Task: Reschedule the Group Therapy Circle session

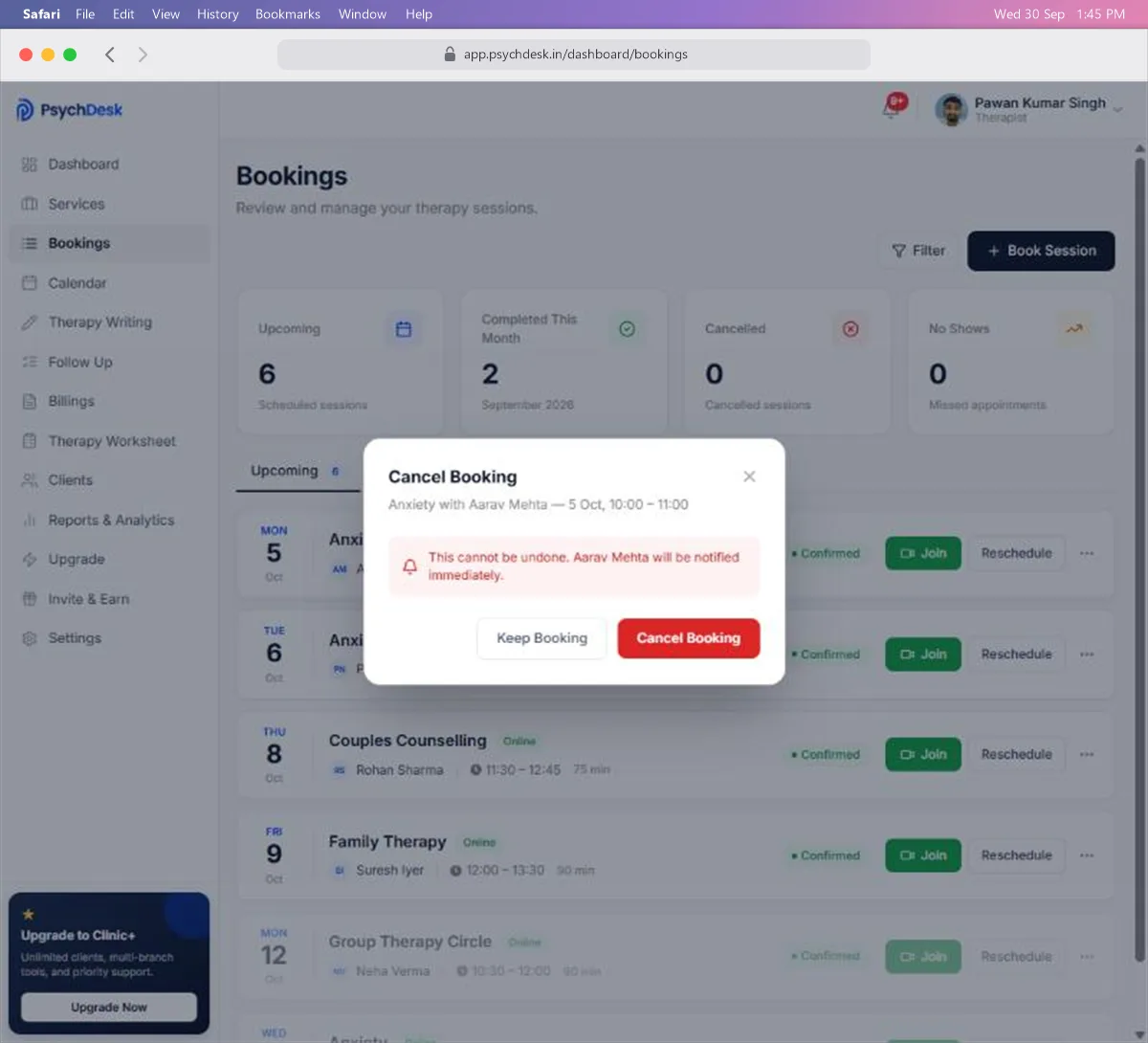Action: 1016,956
